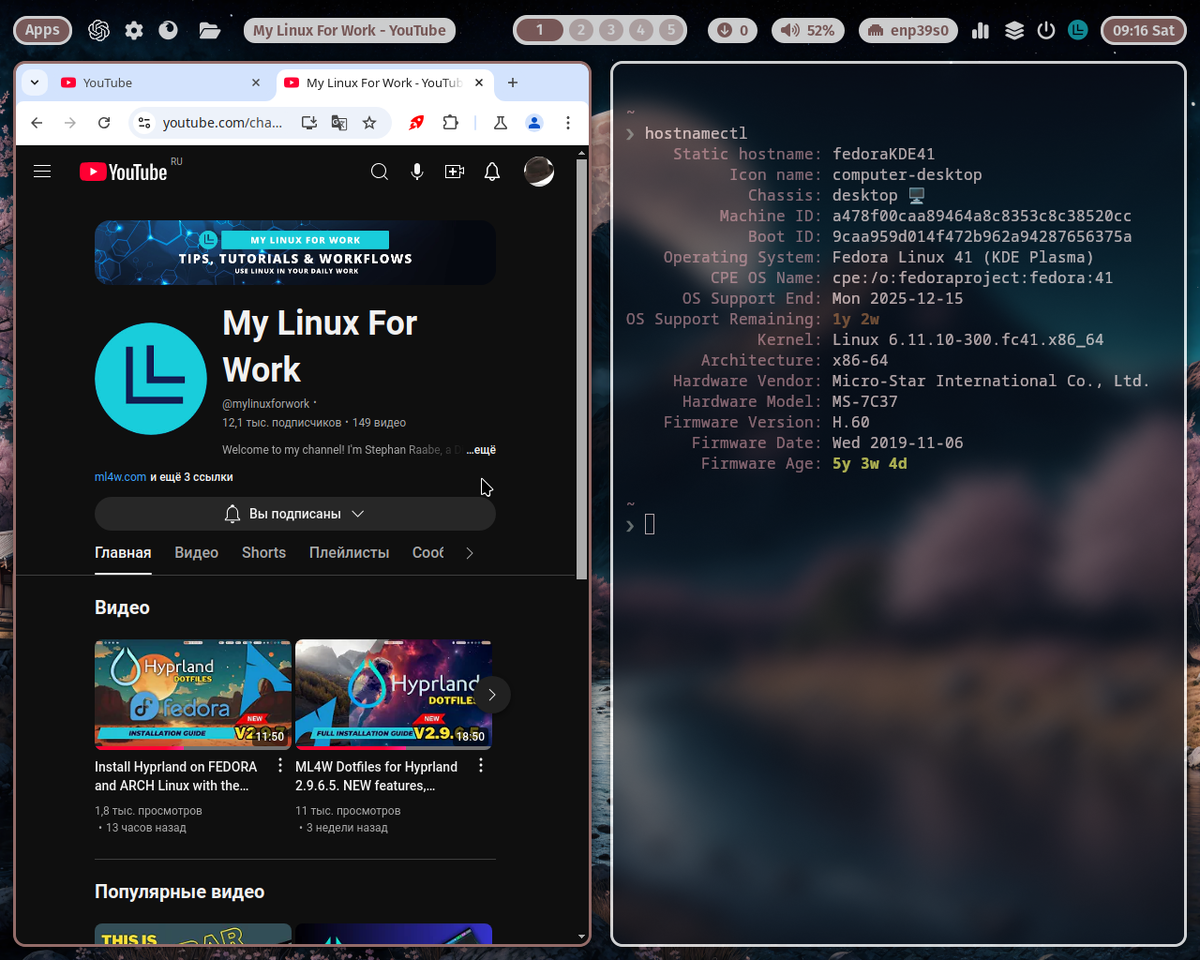This screenshot has height=960, width=1200.
Task: Open the 'Плейлисты' channel tab
Action: 349,552
